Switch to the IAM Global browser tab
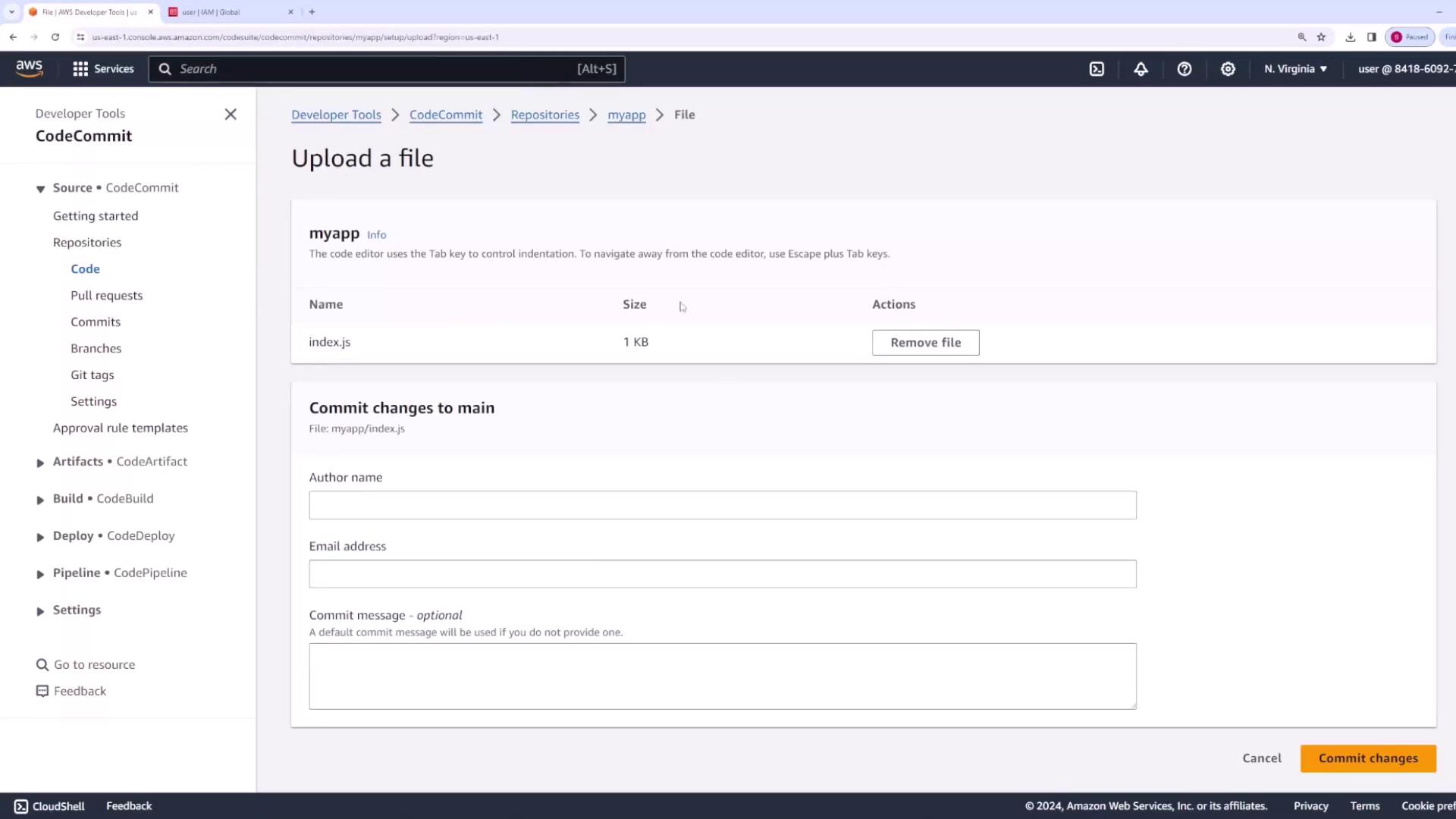Screen dimensions: 1456x819 227,12
